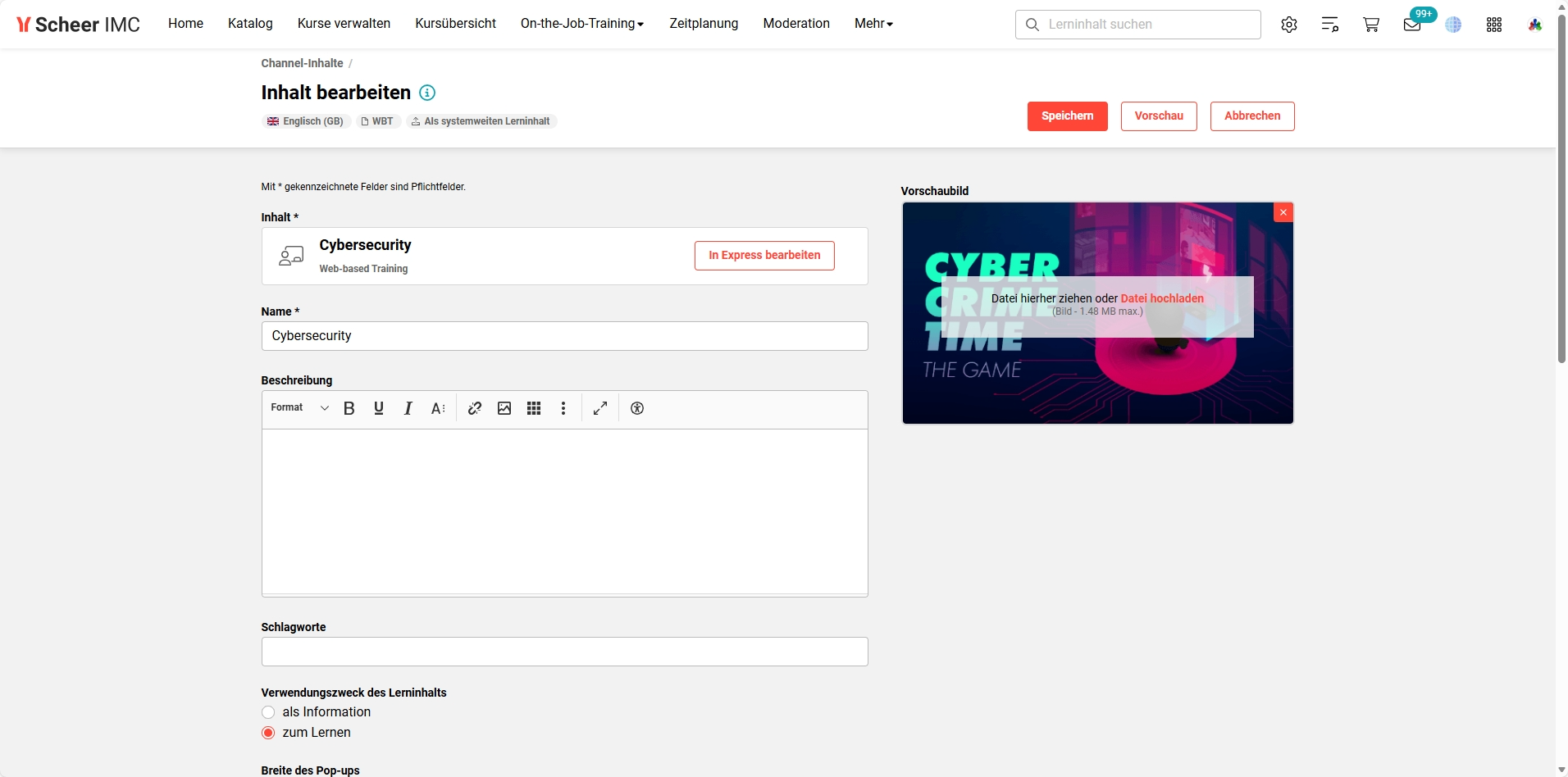Click inside the Beschreibung text area

point(564,511)
